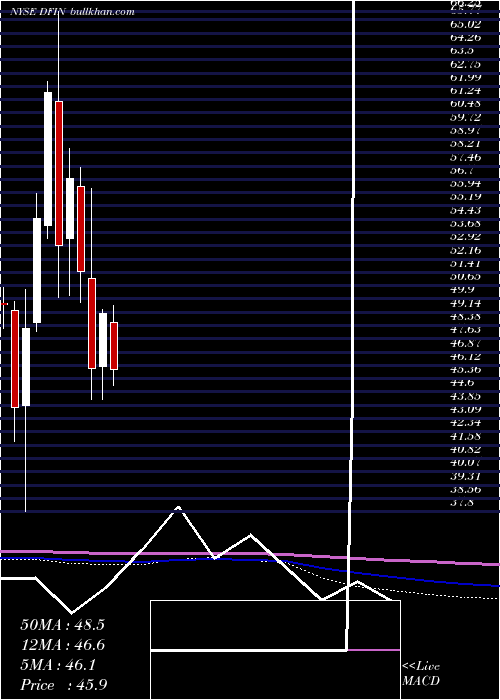Click the 40.07 price axis label

coord(465,463)
